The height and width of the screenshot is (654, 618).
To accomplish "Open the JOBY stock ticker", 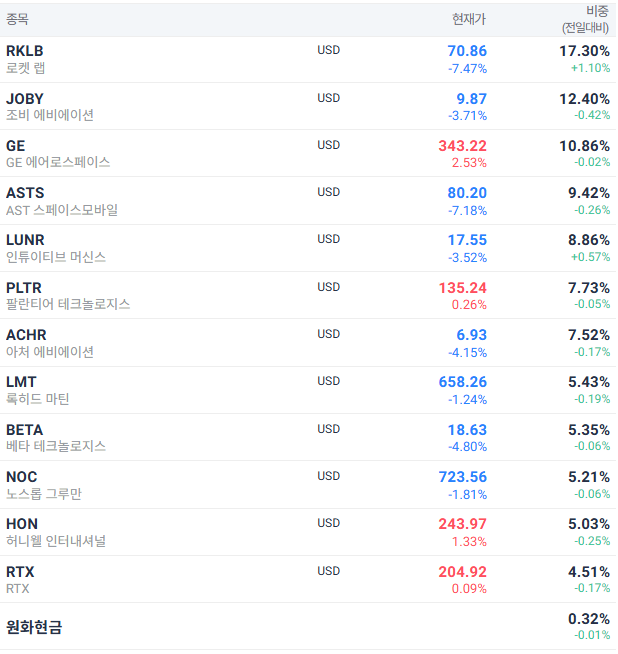I will click(25, 98).
